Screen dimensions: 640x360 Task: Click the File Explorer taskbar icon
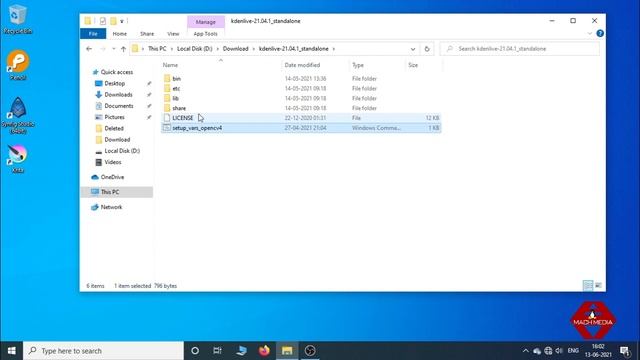click(x=287, y=351)
